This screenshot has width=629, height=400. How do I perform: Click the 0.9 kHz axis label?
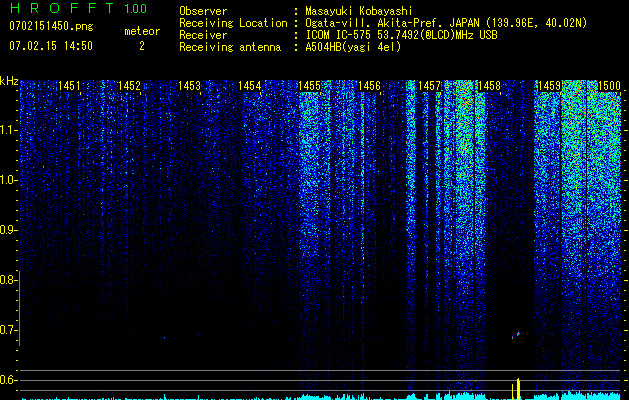[8, 230]
